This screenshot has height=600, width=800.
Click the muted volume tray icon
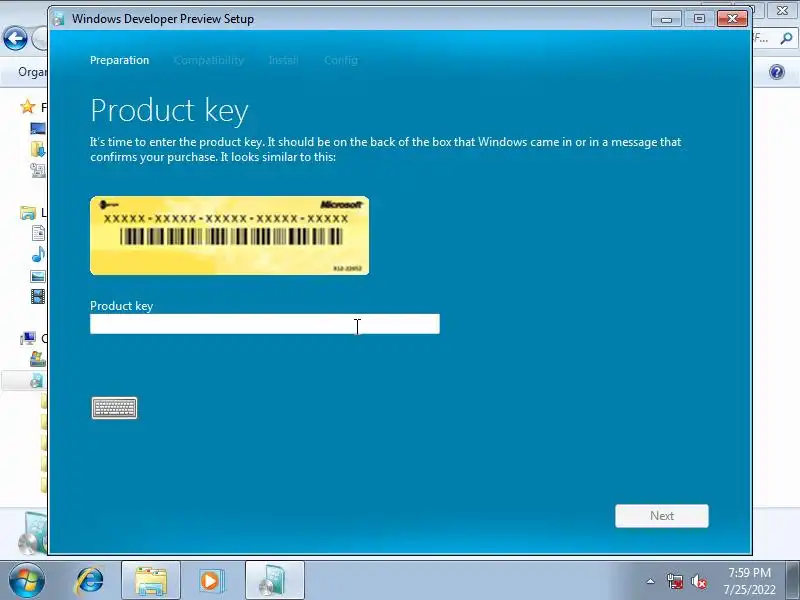(x=698, y=581)
